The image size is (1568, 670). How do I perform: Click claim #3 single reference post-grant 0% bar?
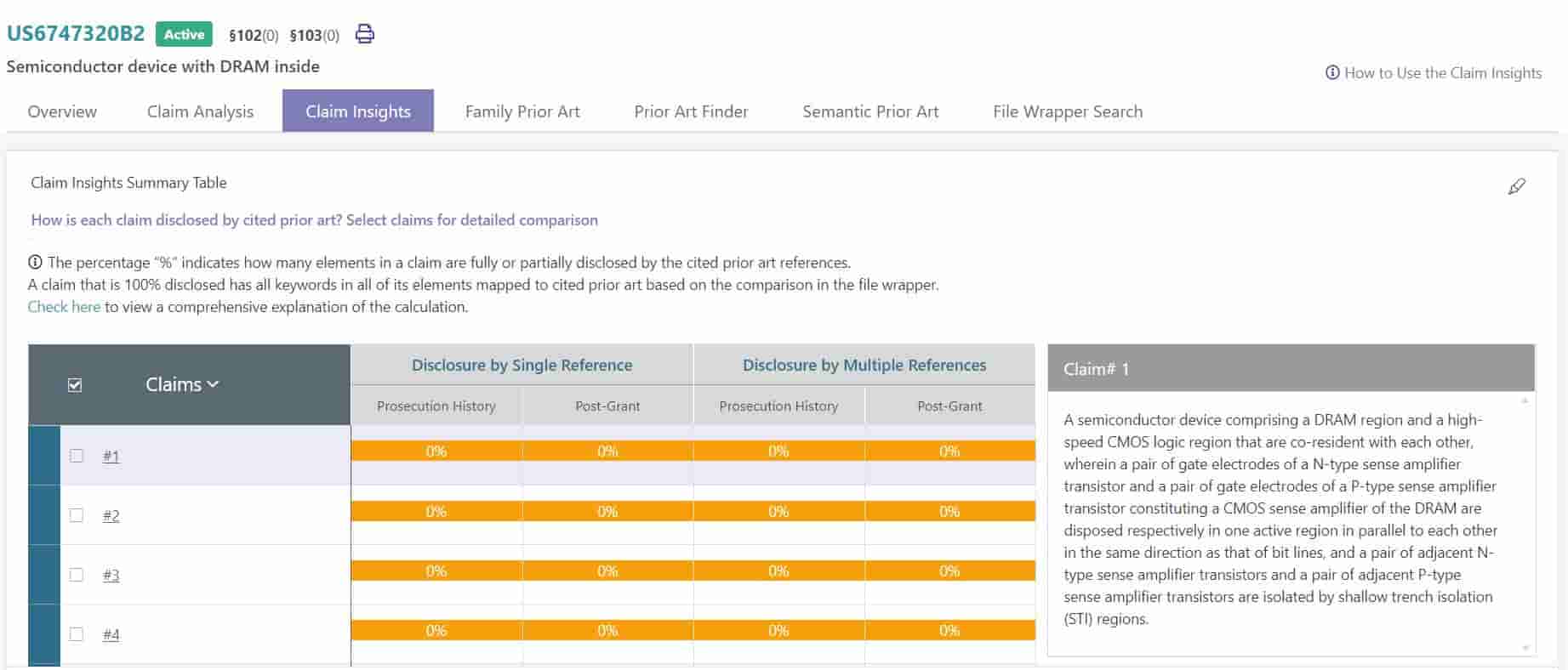click(x=607, y=571)
